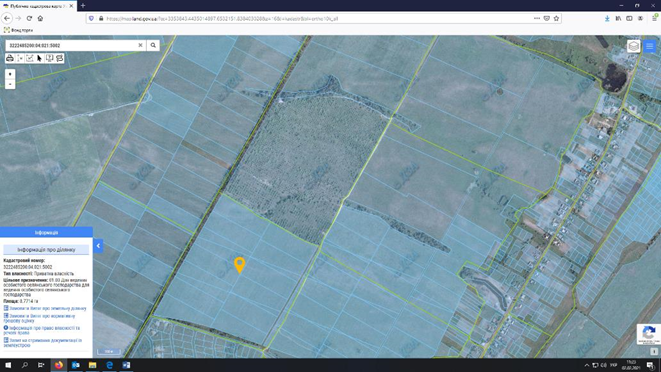Open a new browser tab
The width and height of the screenshot is (661, 372).
click(83, 5)
